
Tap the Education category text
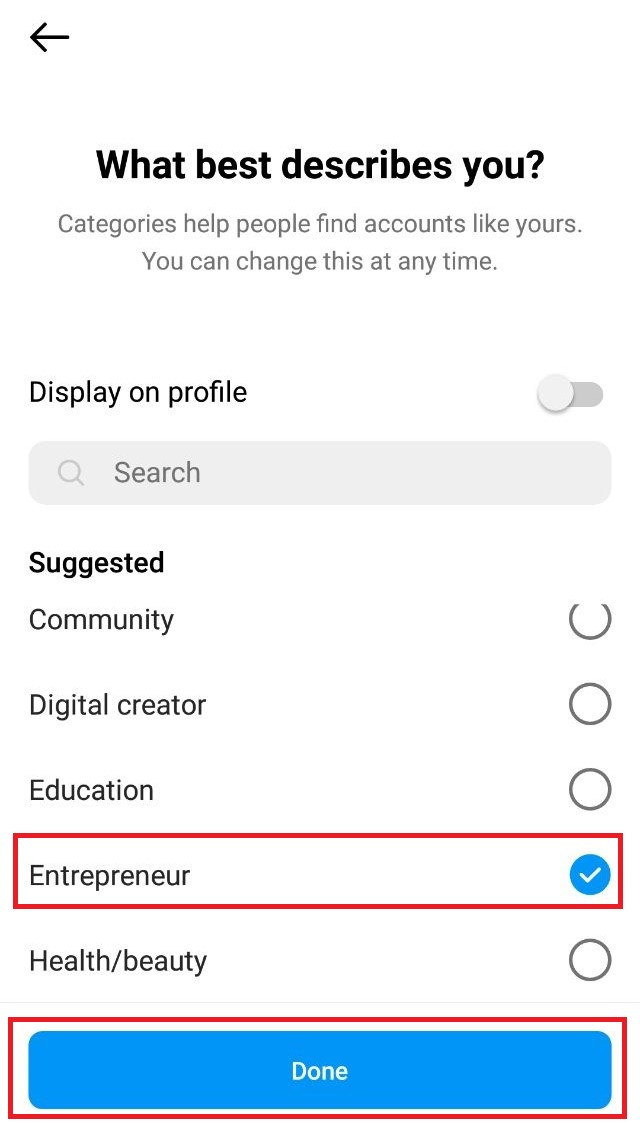[91, 790]
